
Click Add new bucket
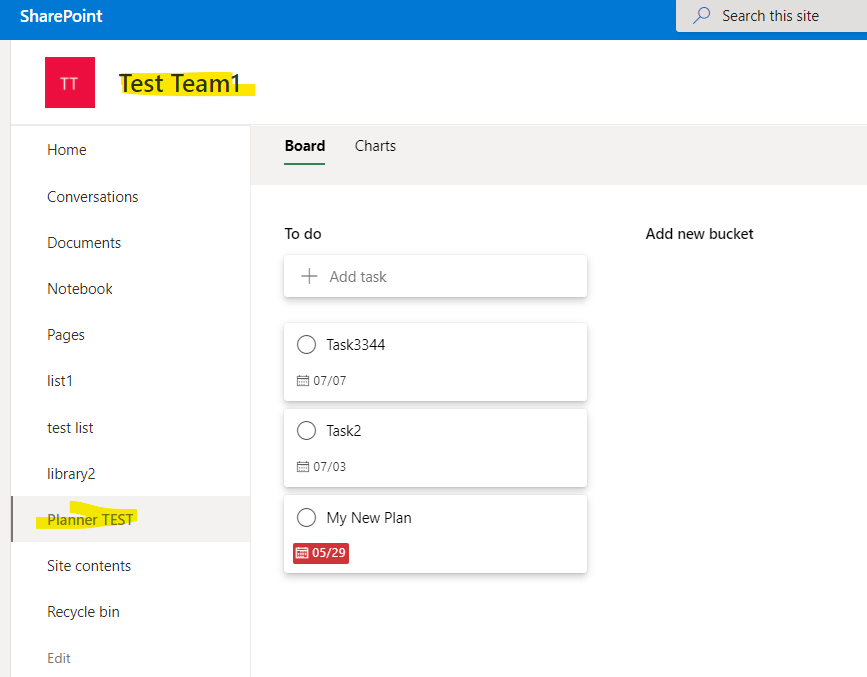pos(699,234)
